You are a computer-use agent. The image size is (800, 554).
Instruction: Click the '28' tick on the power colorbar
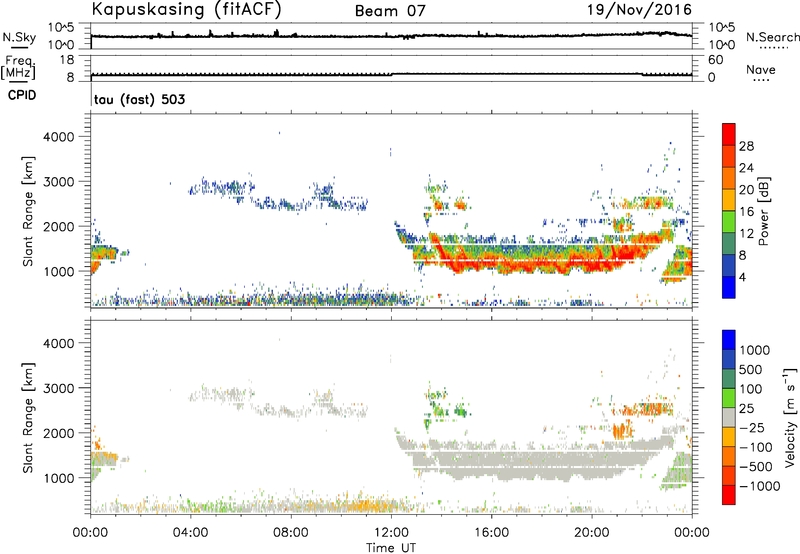coord(746,146)
